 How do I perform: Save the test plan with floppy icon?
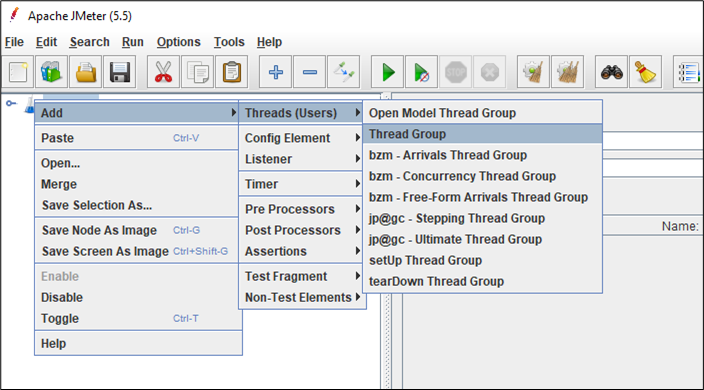click(x=120, y=72)
